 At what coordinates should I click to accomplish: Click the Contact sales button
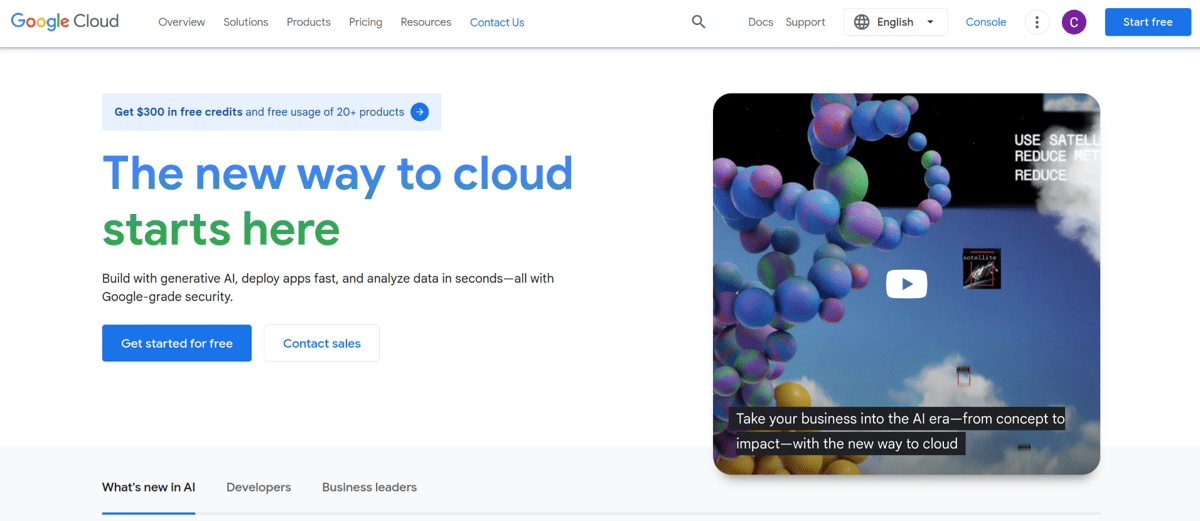(322, 343)
